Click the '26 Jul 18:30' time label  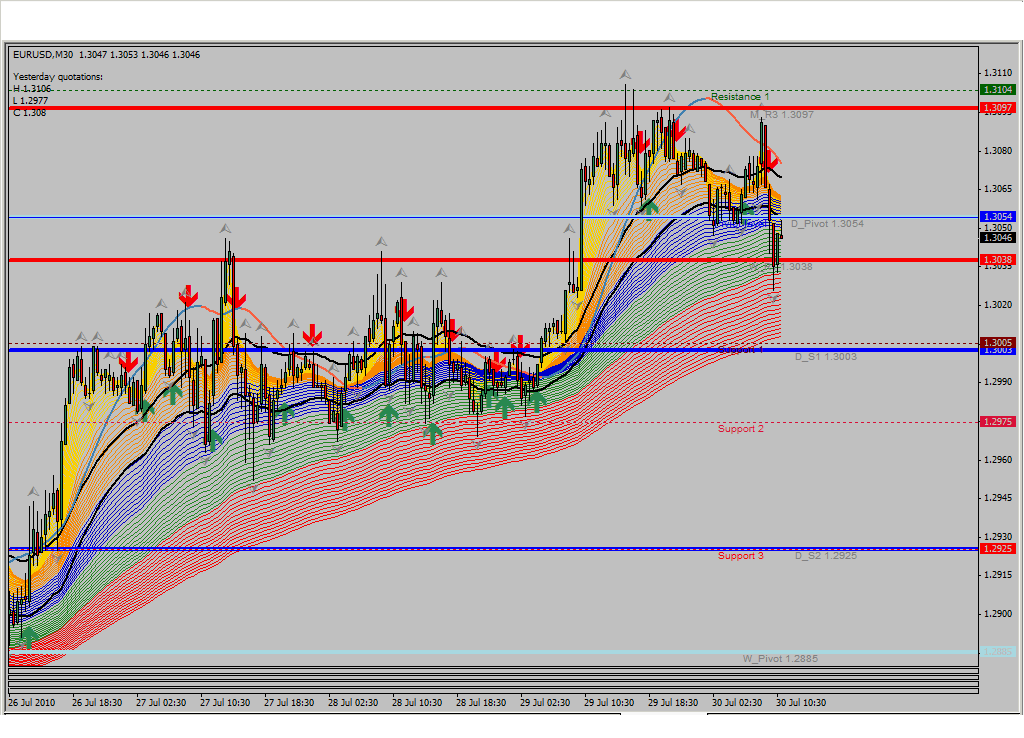(x=97, y=703)
